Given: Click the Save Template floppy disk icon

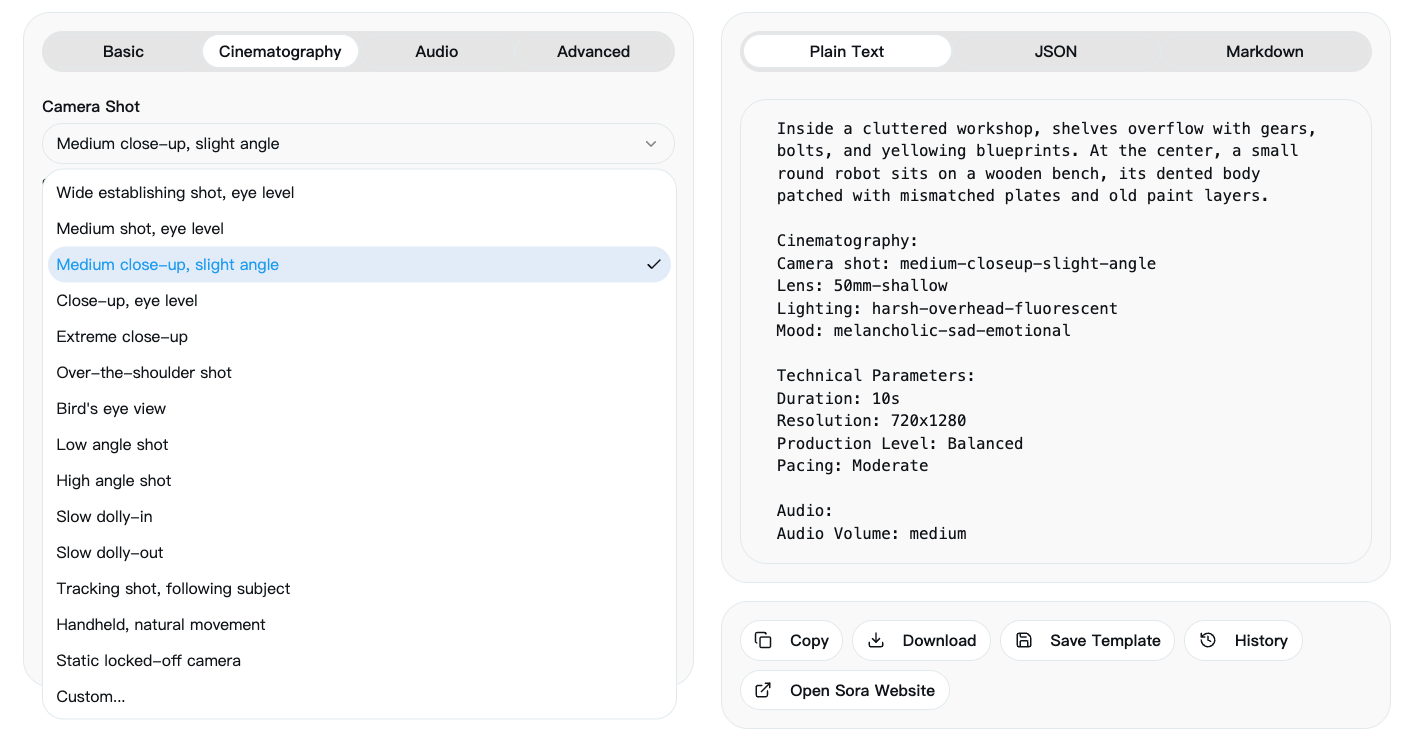Looking at the screenshot, I should coord(1023,640).
